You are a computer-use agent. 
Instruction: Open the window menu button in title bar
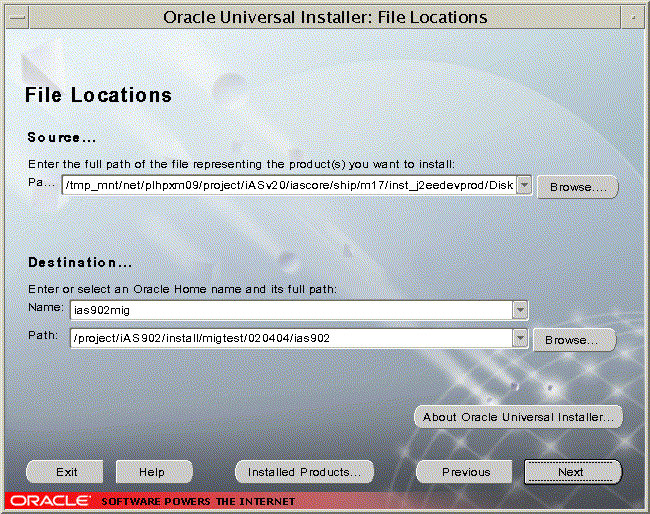coord(17,18)
